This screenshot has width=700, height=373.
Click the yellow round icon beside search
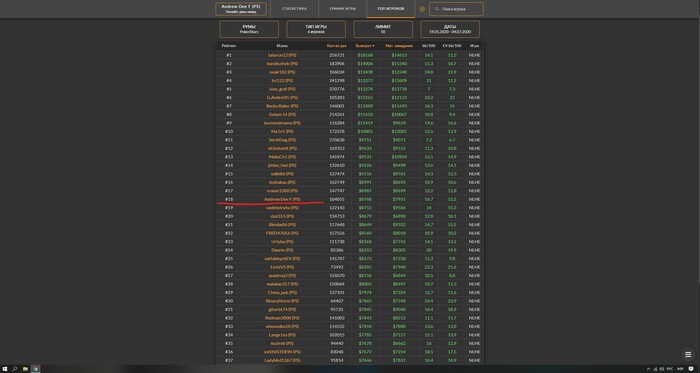[x=422, y=9]
